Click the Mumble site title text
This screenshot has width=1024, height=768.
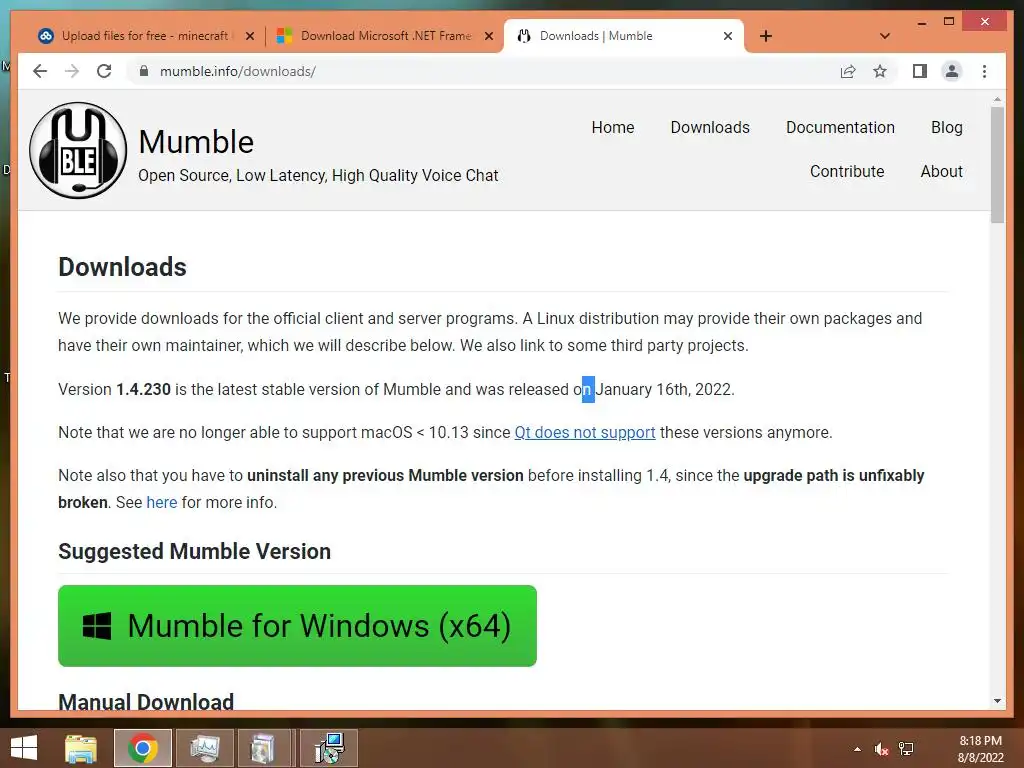click(x=196, y=142)
